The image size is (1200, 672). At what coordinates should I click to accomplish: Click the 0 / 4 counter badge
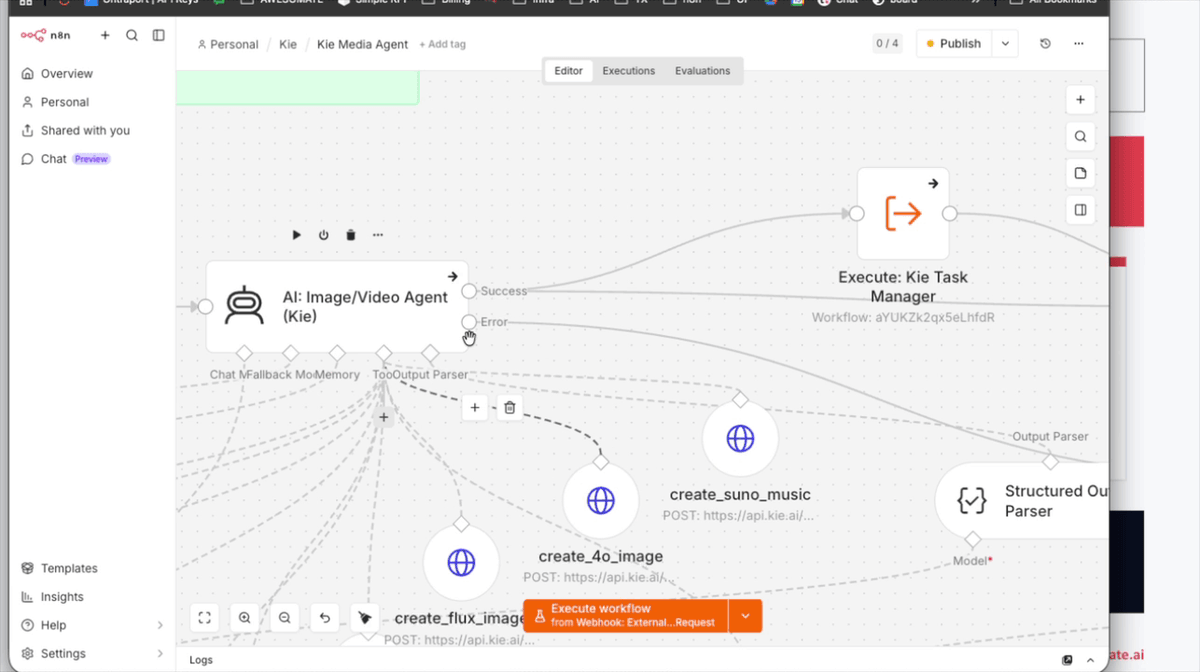[x=887, y=43]
